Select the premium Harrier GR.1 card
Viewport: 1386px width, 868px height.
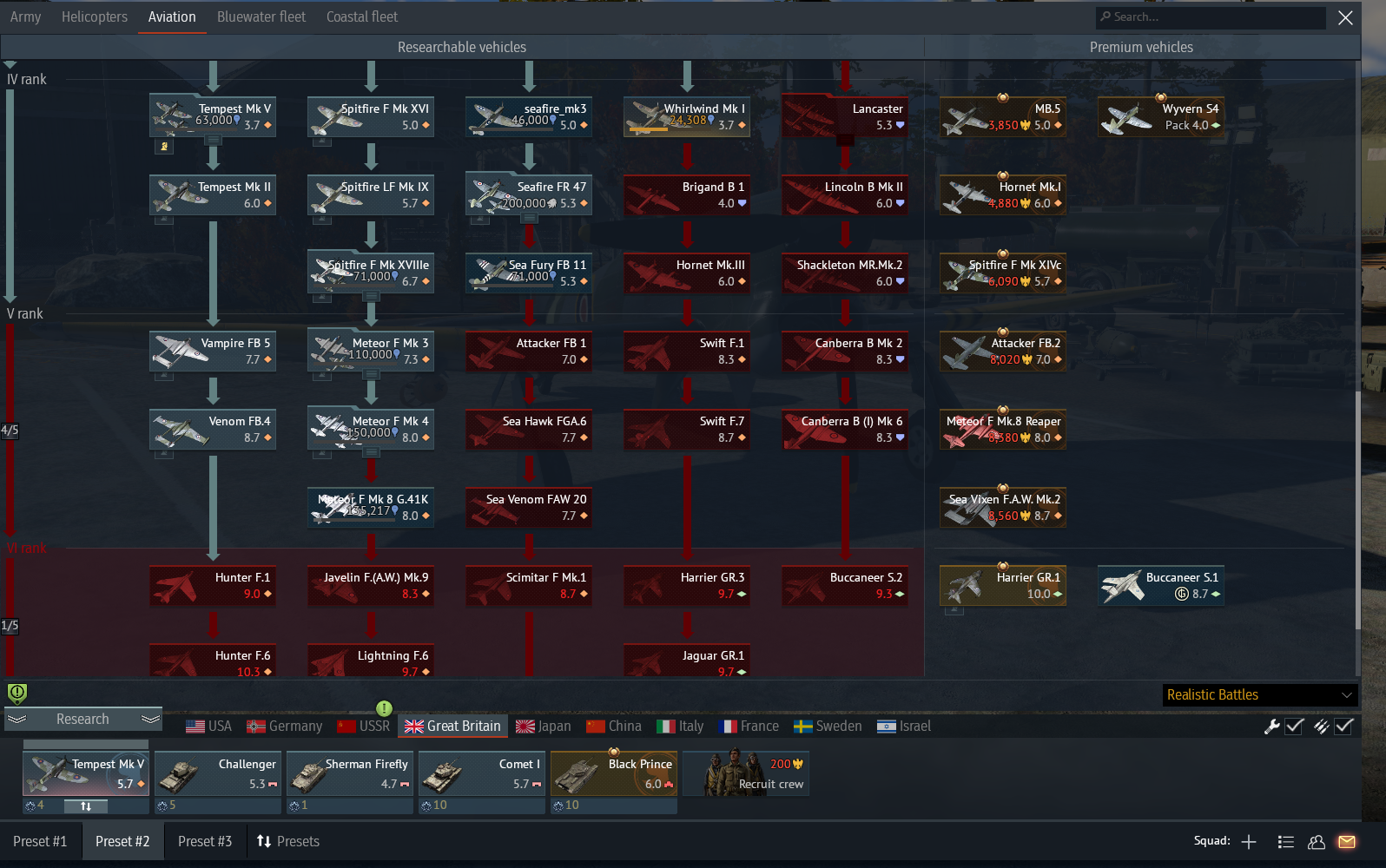coord(1003,585)
